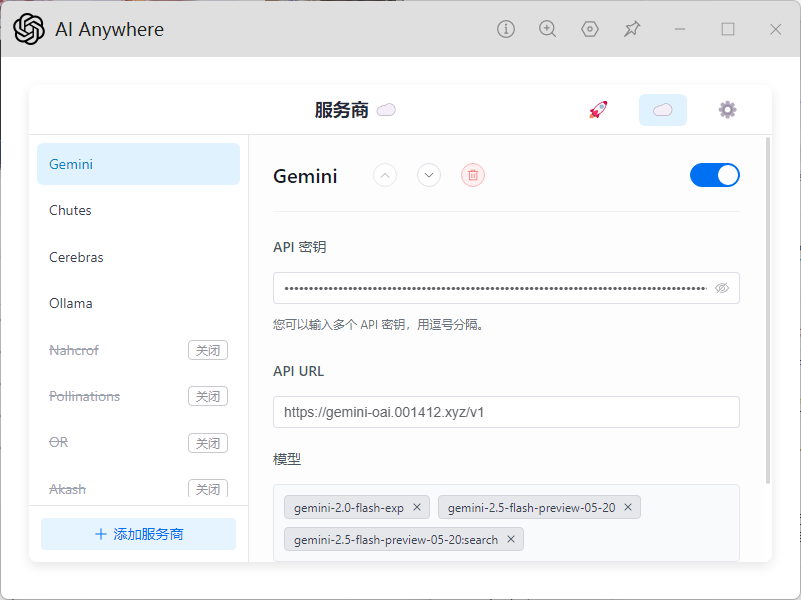This screenshot has width=801, height=600.
Task: Show API key with the eye icon
Action: point(722,288)
